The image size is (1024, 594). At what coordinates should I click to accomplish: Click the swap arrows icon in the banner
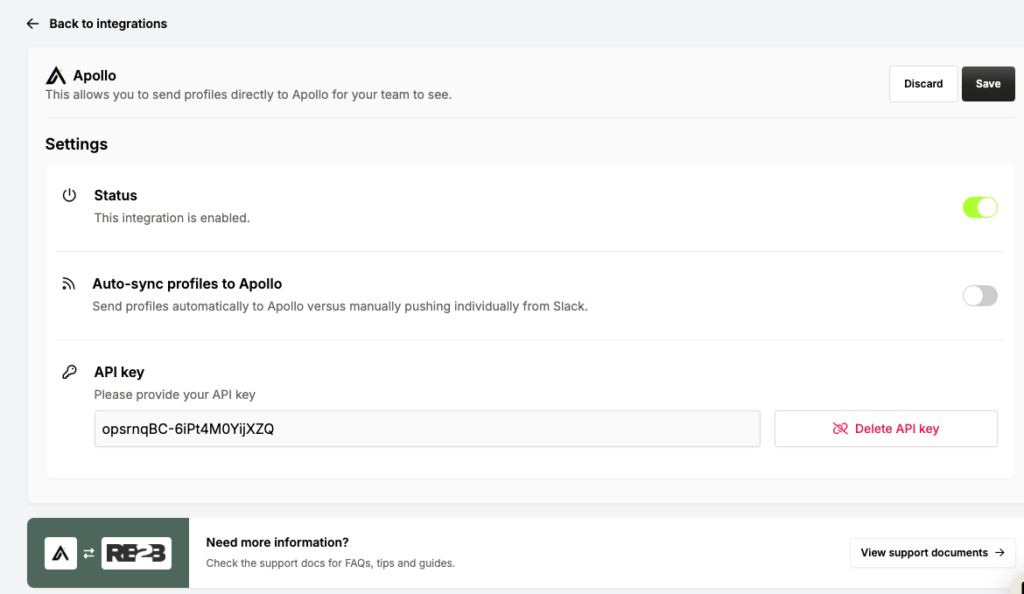click(x=89, y=553)
